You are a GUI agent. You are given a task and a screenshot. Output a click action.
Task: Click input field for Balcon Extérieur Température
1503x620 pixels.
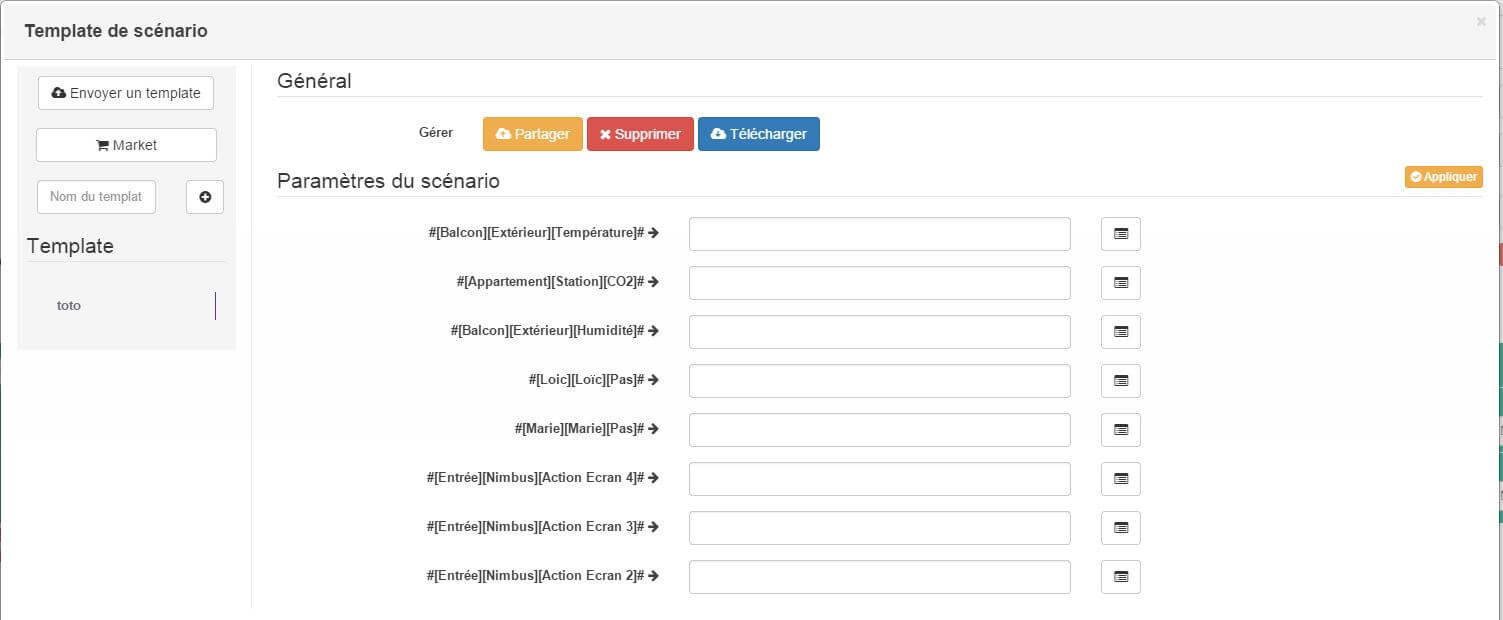(879, 234)
